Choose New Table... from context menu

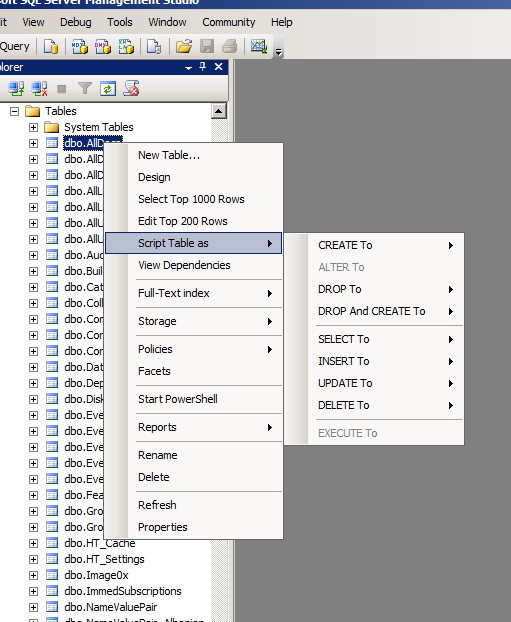coord(194,155)
